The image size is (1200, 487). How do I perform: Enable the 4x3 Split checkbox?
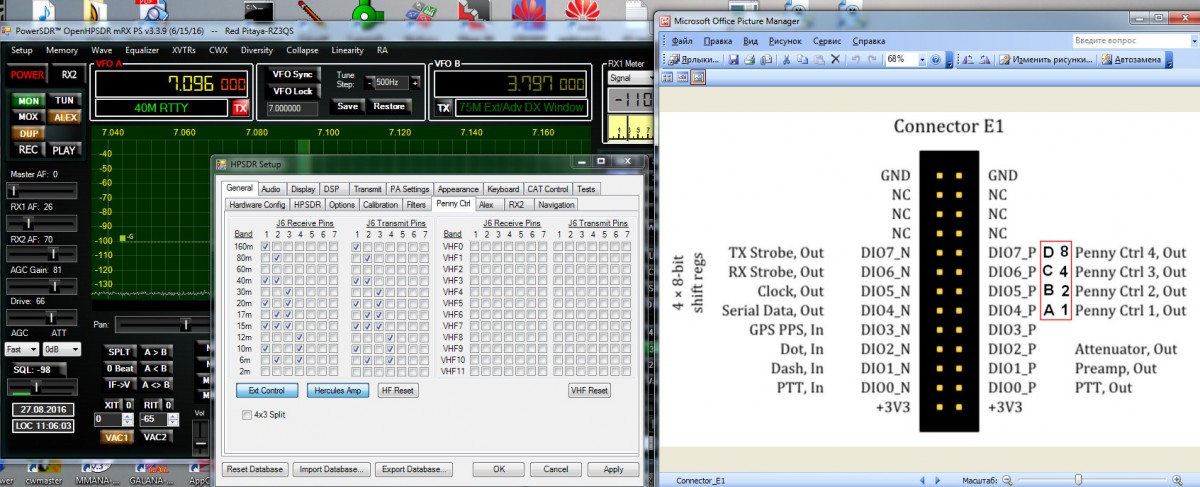(247, 415)
